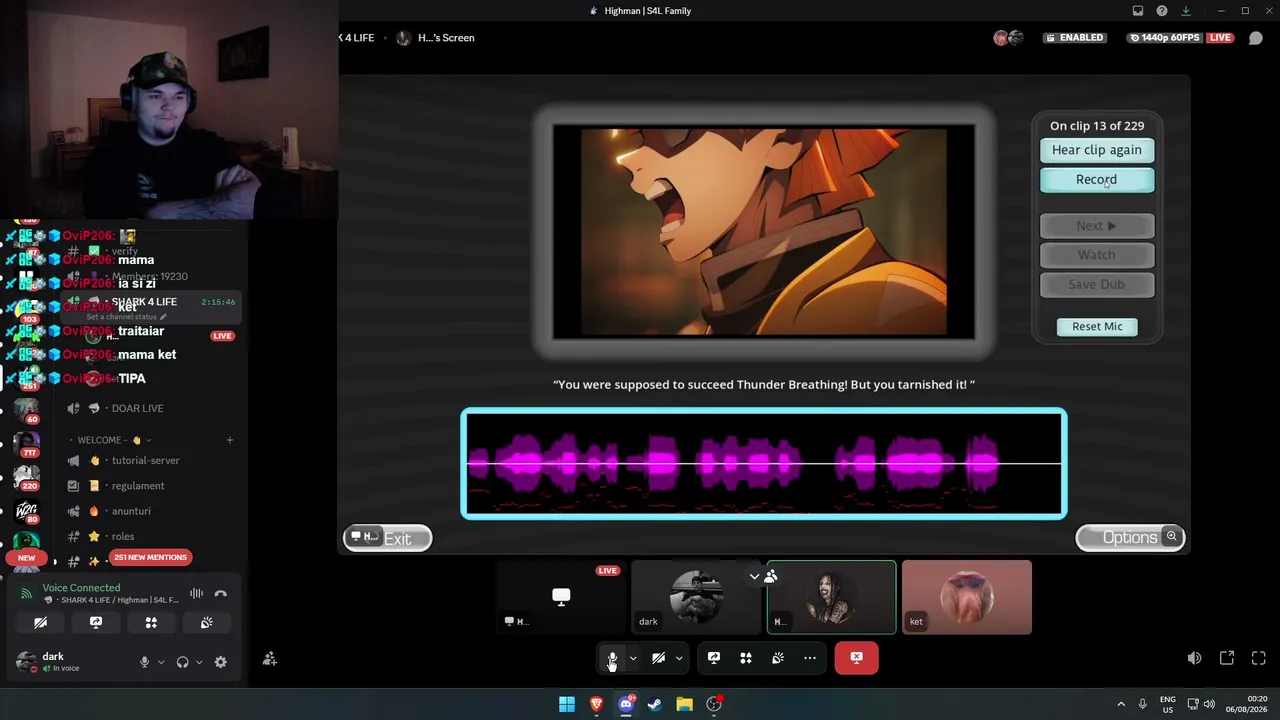Show hidden system tray icons

coord(1121,704)
